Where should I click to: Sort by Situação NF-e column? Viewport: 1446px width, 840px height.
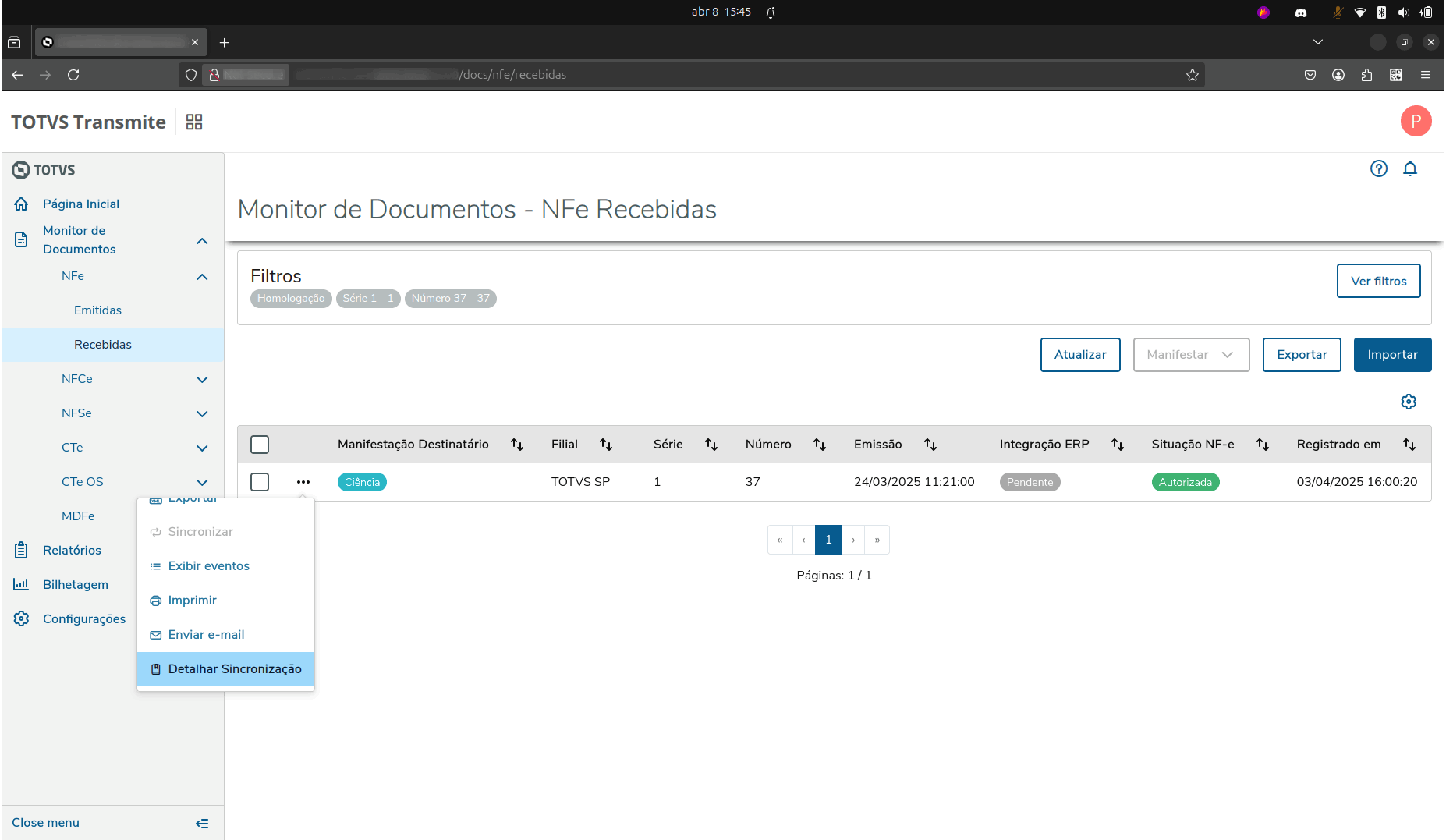tap(1263, 445)
